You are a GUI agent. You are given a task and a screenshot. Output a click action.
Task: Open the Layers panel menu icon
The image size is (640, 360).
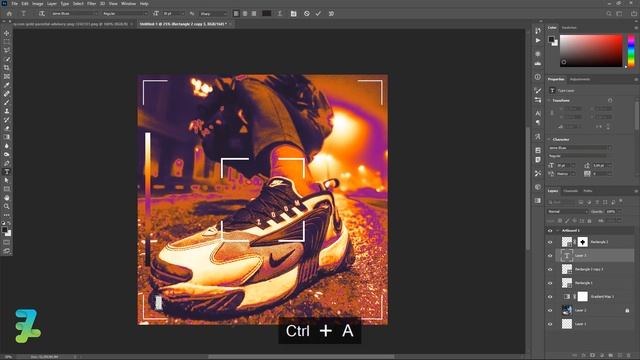[x=636, y=191]
